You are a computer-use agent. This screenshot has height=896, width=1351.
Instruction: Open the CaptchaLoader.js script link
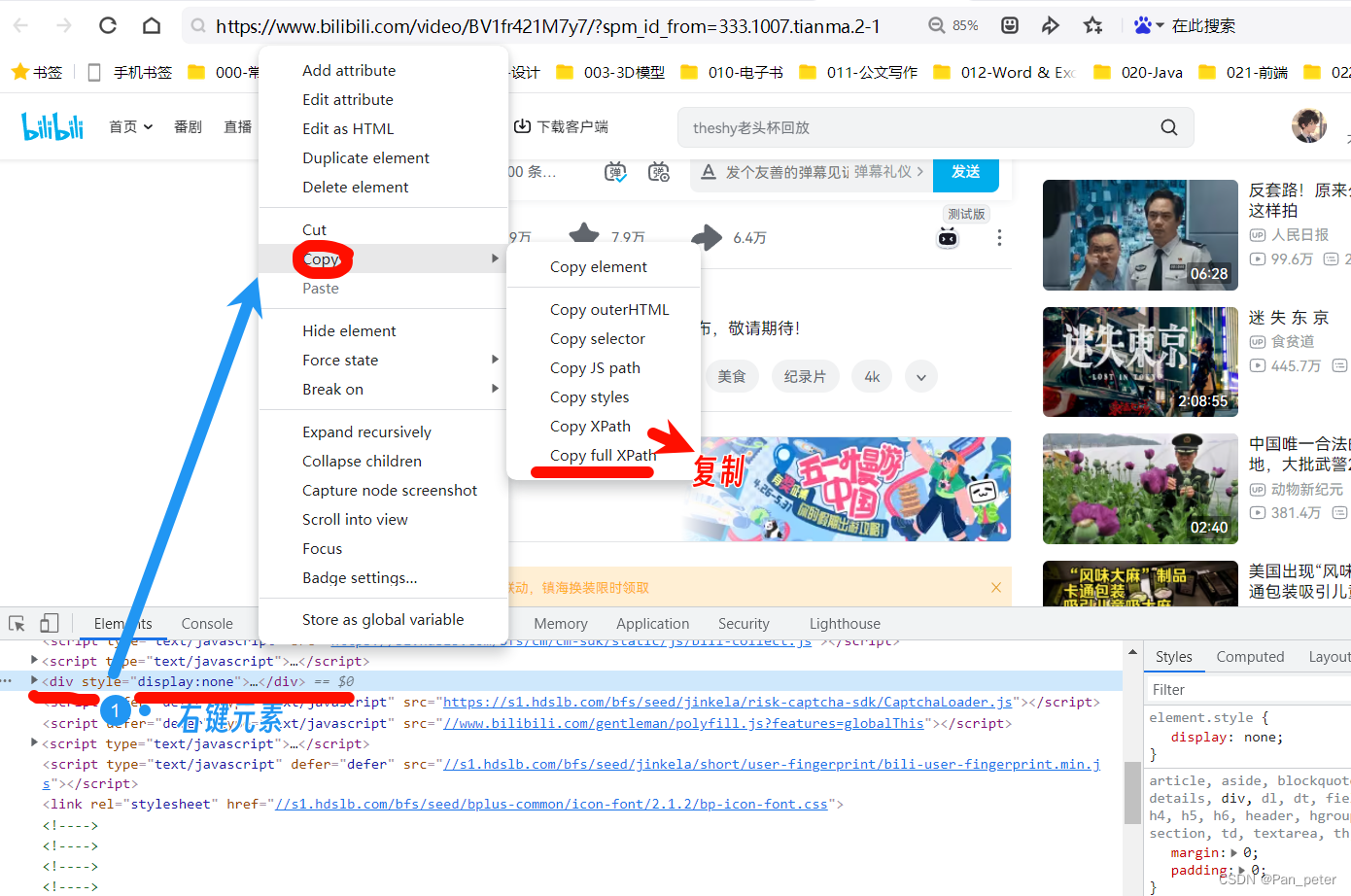point(728,702)
